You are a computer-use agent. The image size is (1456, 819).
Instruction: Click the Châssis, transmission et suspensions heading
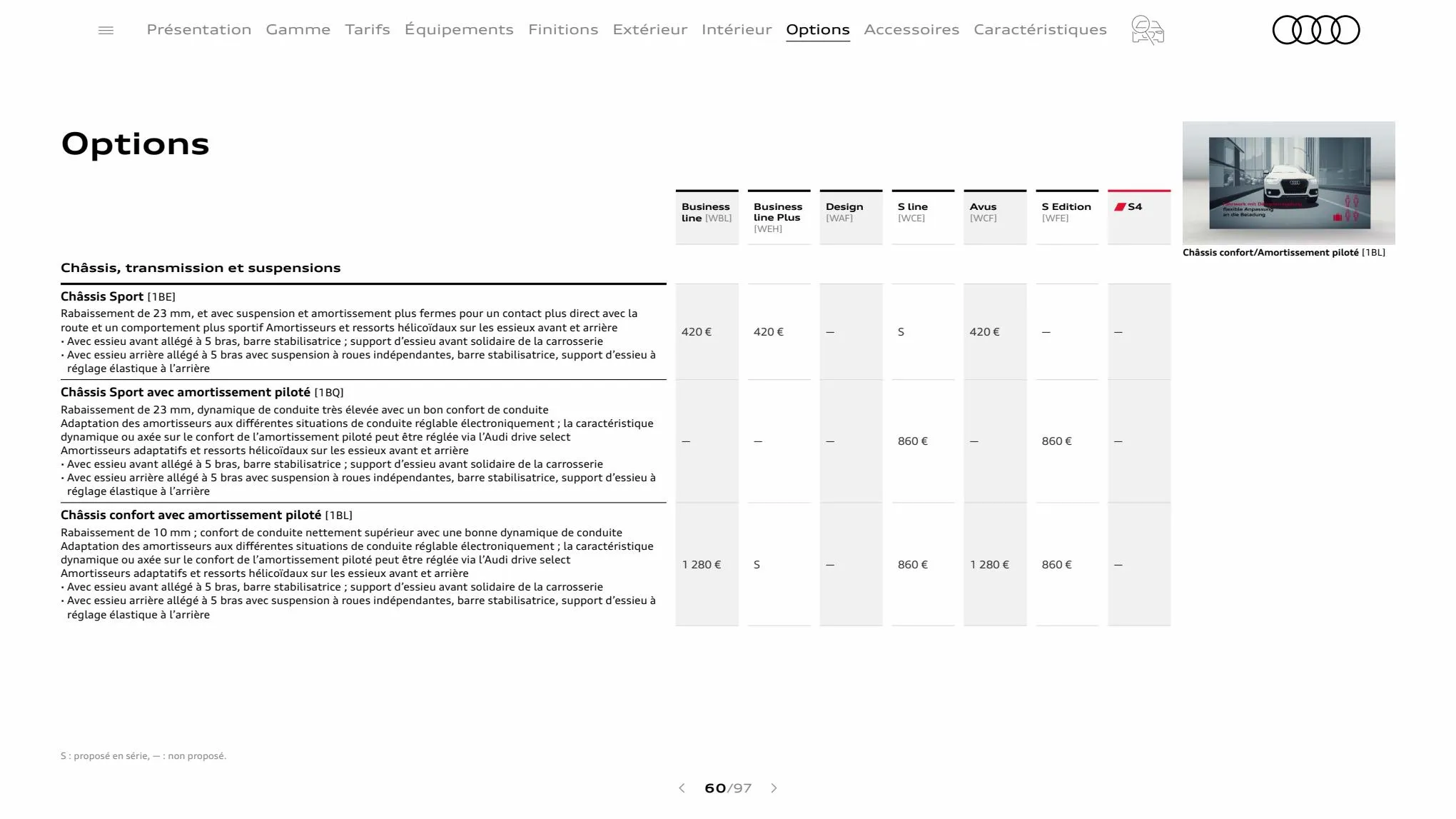(201, 268)
